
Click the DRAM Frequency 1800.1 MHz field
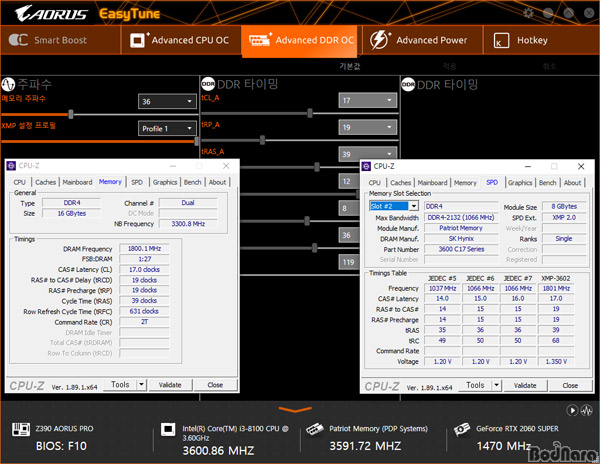[144, 249]
